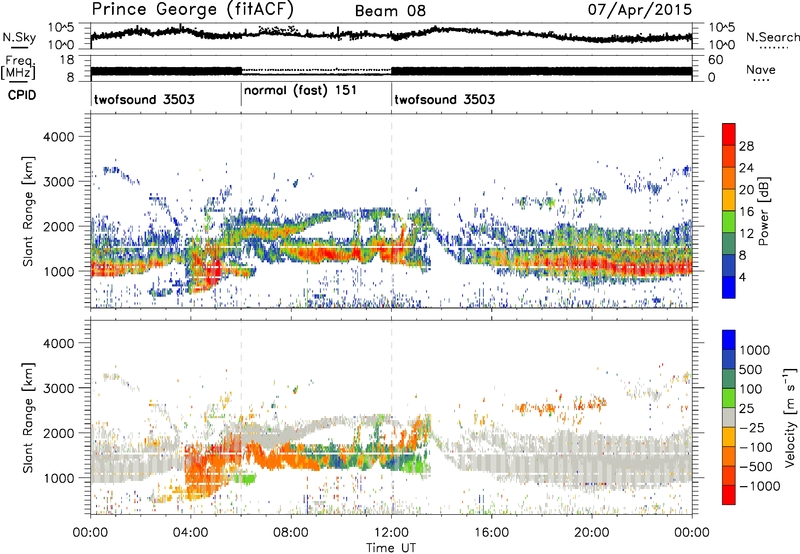Click the "20:00" time tick label
The image size is (800, 554).
591,533
